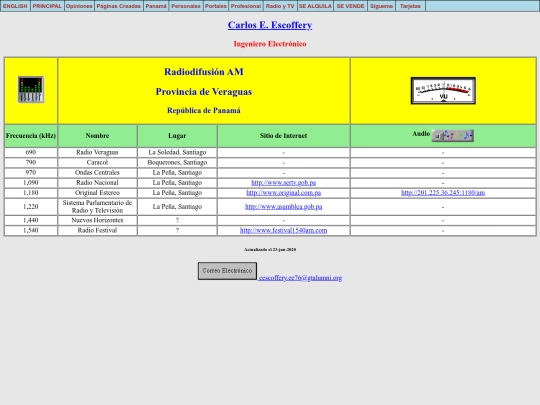Click the 1,440 frequency cell
The width and height of the screenshot is (540, 405).
[x=31, y=220]
